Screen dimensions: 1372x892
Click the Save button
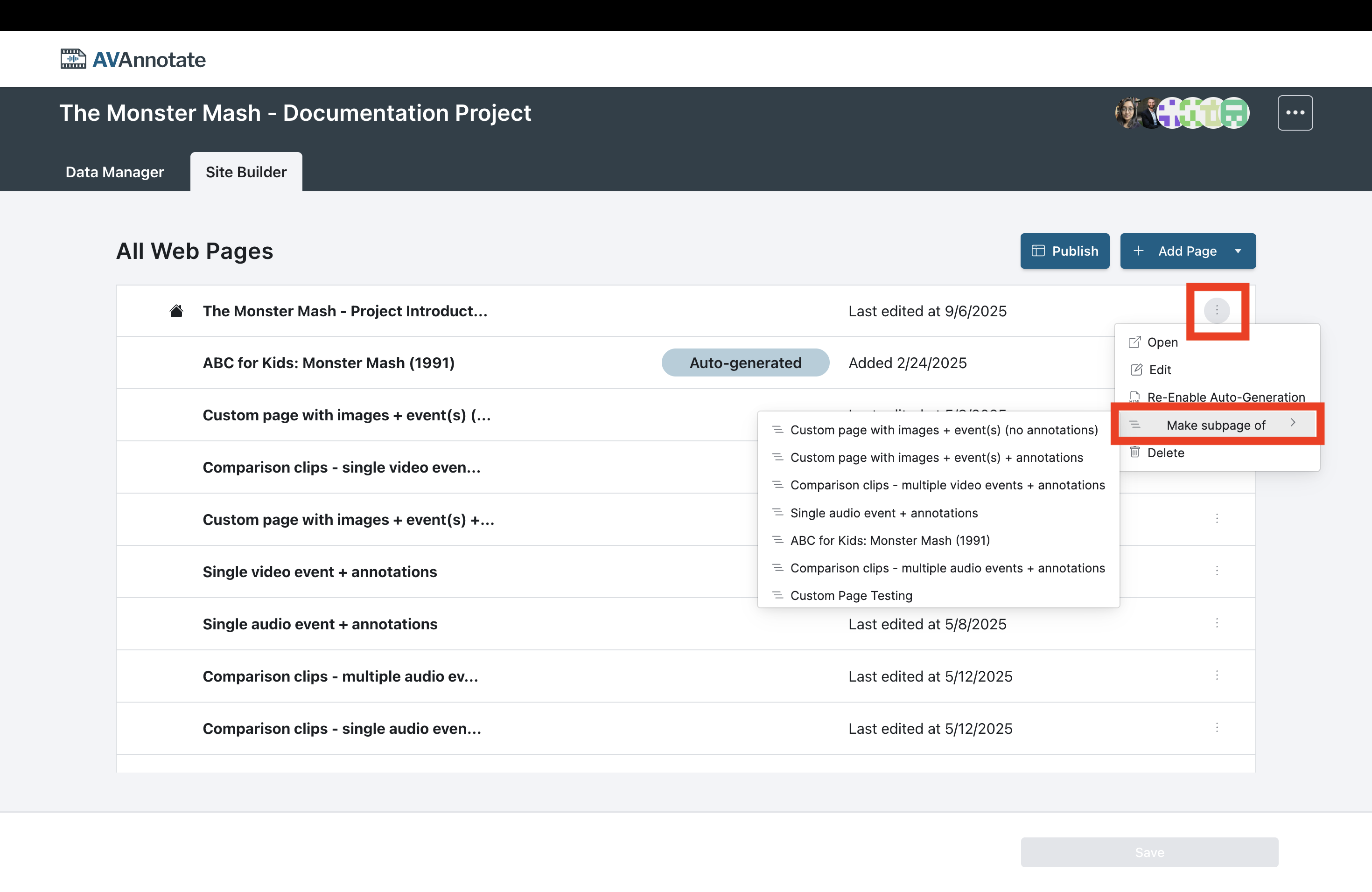click(1149, 852)
